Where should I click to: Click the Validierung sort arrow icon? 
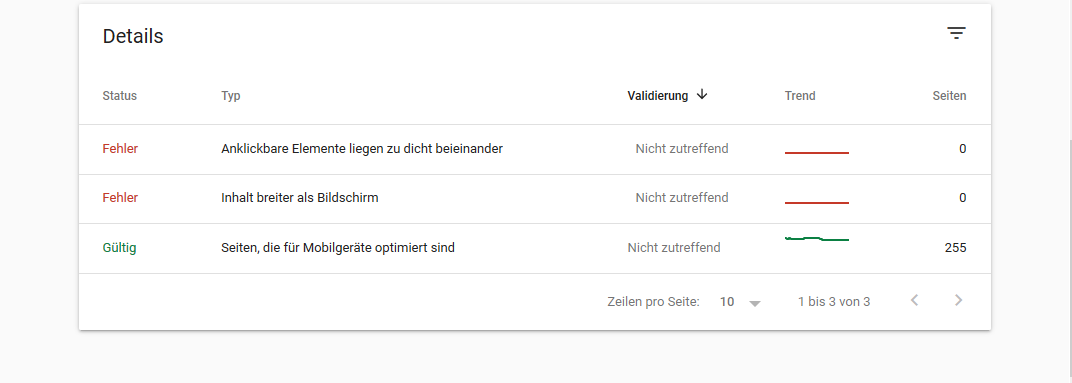click(701, 95)
